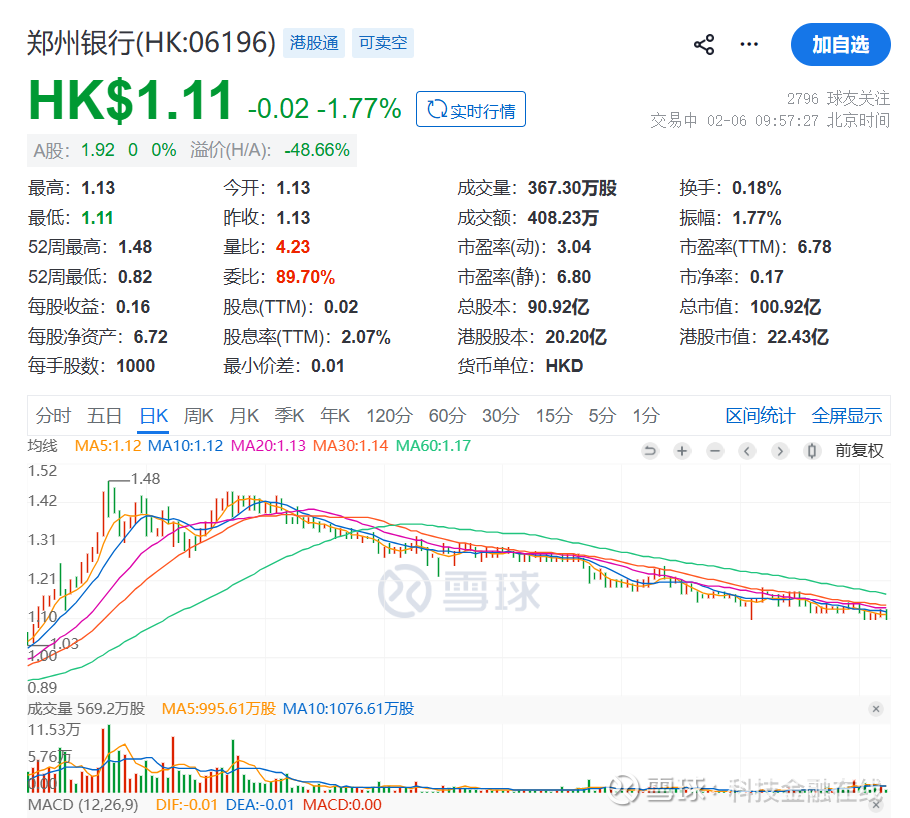This screenshot has width=910, height=818.
Task: Click the MACD (12,26,9) label
Action: pyautogui.click(x=83, y=805)
